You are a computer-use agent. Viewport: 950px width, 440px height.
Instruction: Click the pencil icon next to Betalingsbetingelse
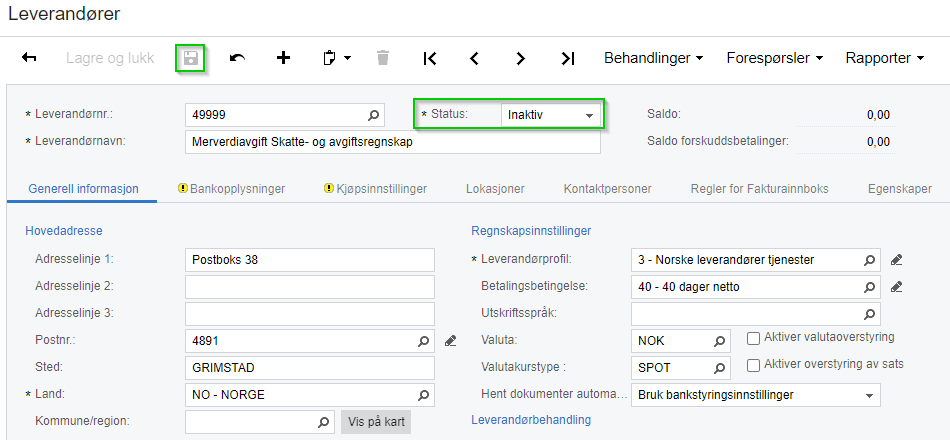[x=897, y=287]
